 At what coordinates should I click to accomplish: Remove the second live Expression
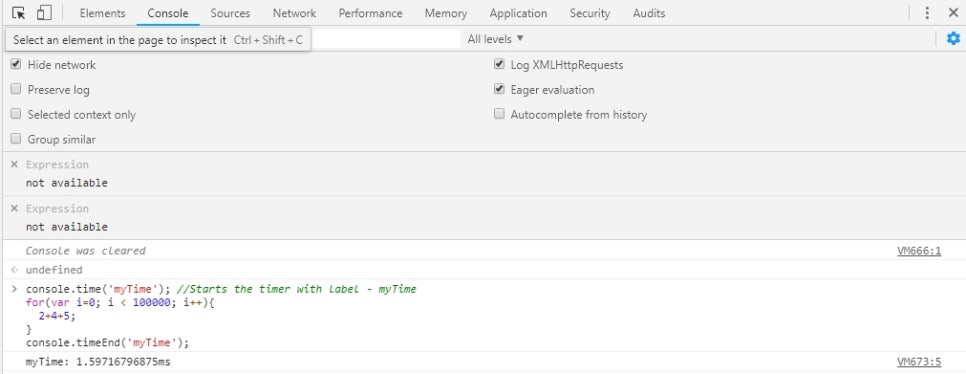click(x=15, y=208)
